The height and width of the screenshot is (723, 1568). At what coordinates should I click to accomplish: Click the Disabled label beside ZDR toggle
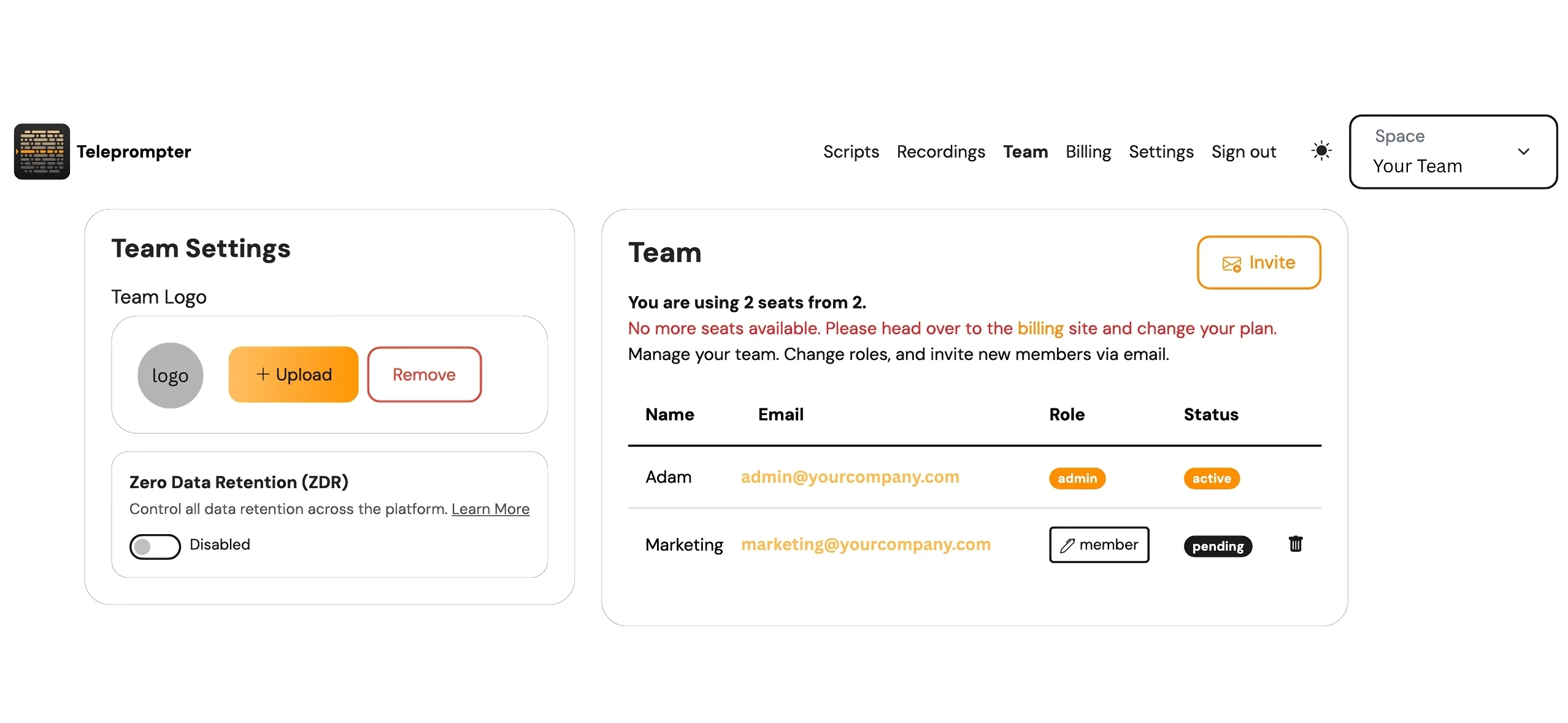220,545
